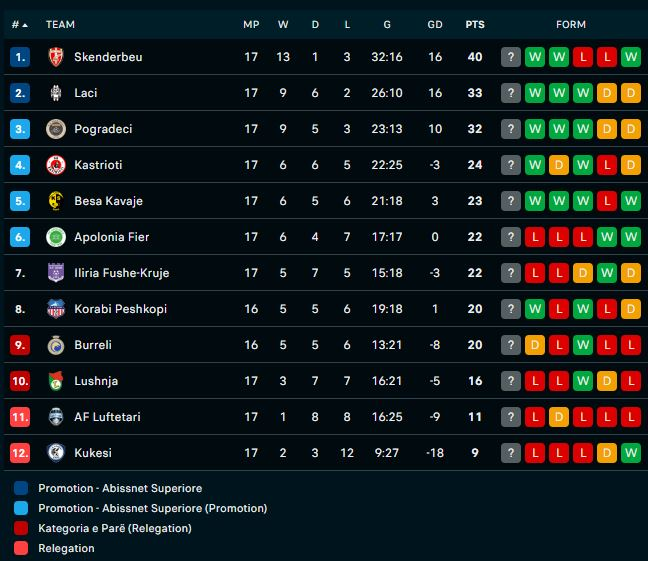Click the Kastrioti club crest
Screen dimensions: 648x561
[x=56, y=165]
